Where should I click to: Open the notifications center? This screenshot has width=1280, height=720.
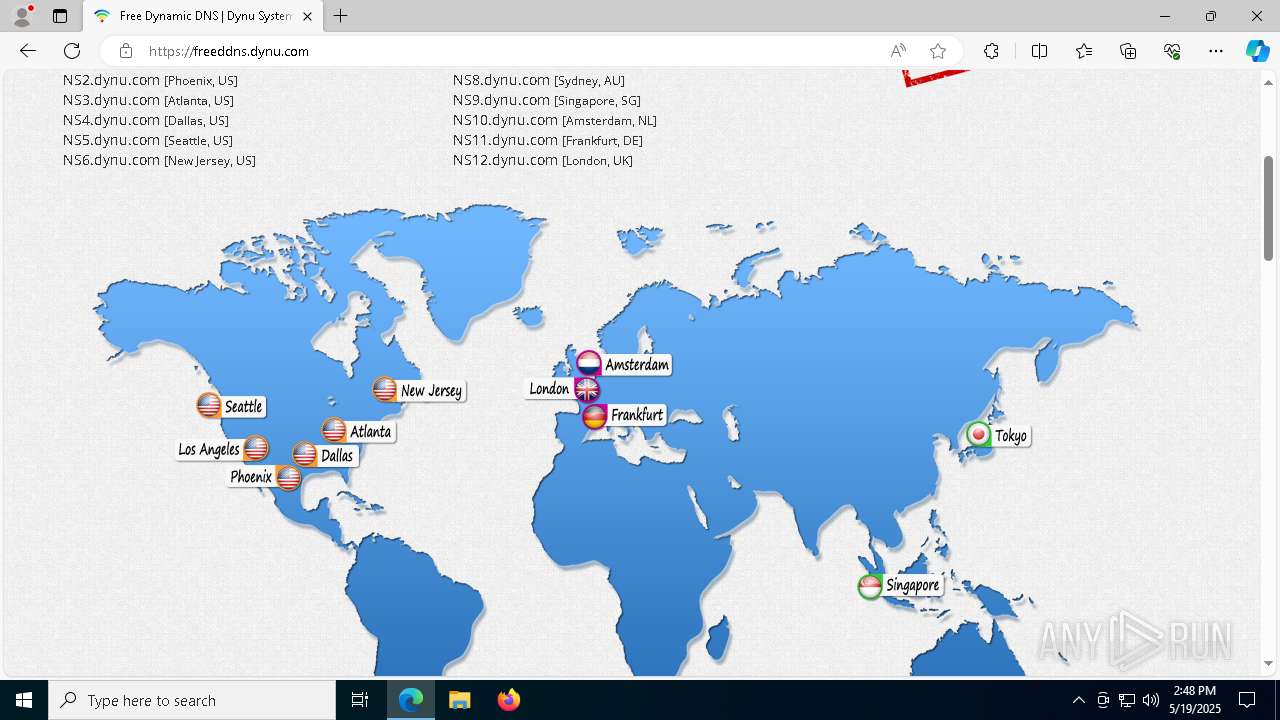1247,700
